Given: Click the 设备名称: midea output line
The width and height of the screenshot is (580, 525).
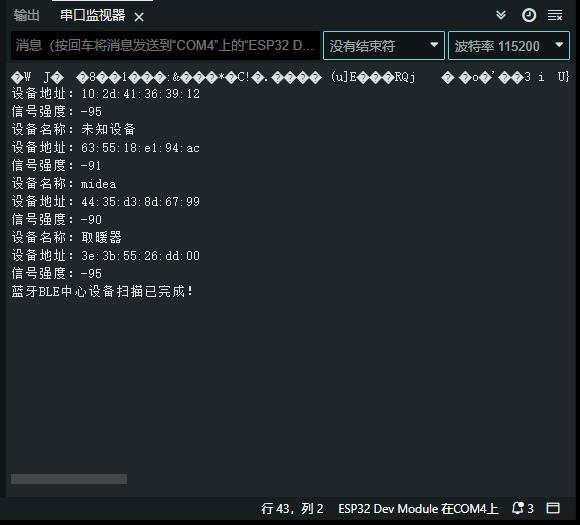Looking at the screenshot, I should tap(64, 184).
